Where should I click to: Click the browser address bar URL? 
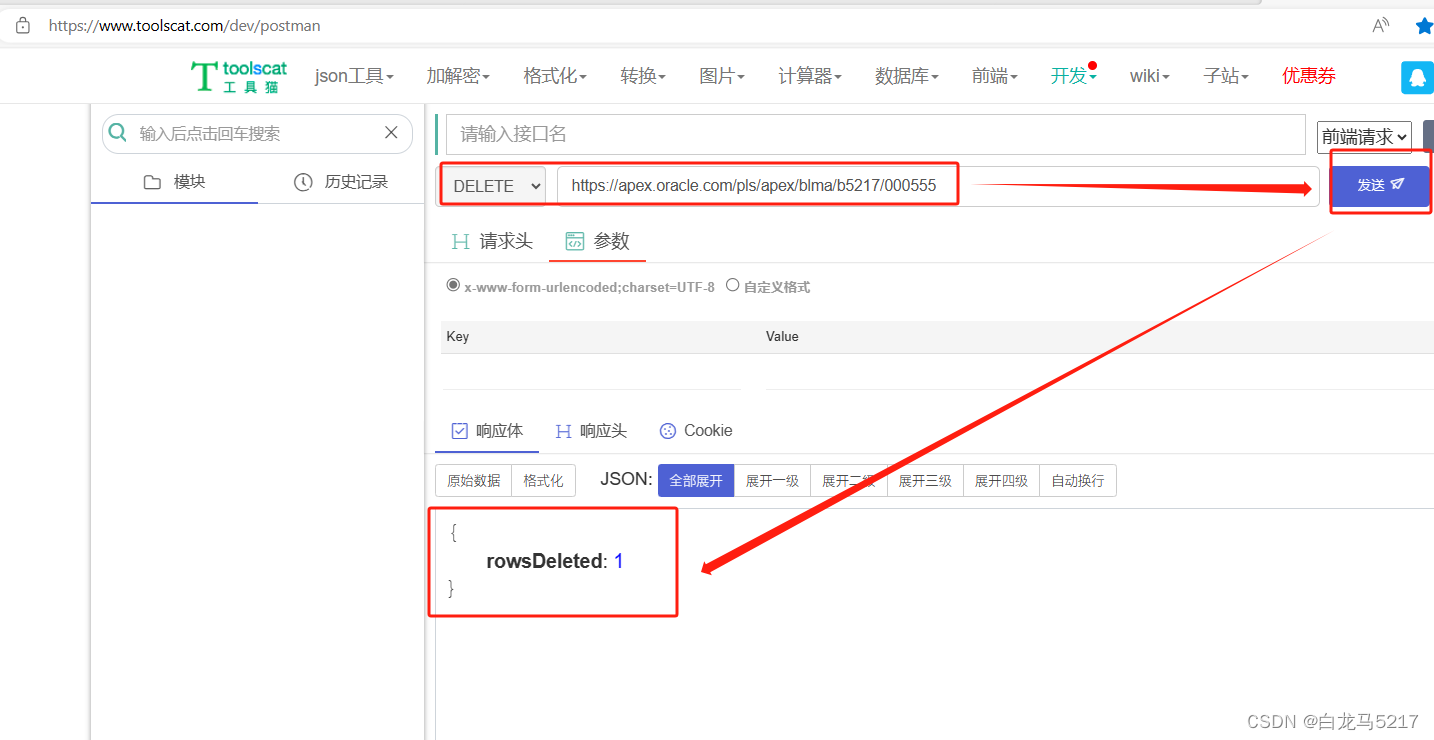pos(185,26)
